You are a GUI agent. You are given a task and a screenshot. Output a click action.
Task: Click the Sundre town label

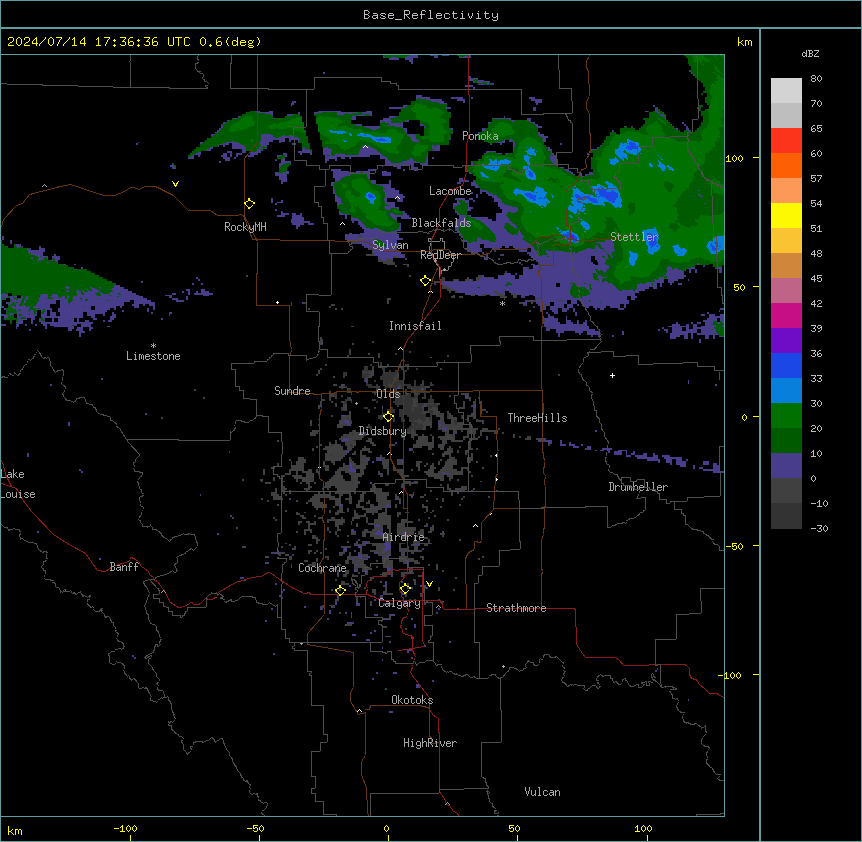pyautogui.click(x=292, y=391)
